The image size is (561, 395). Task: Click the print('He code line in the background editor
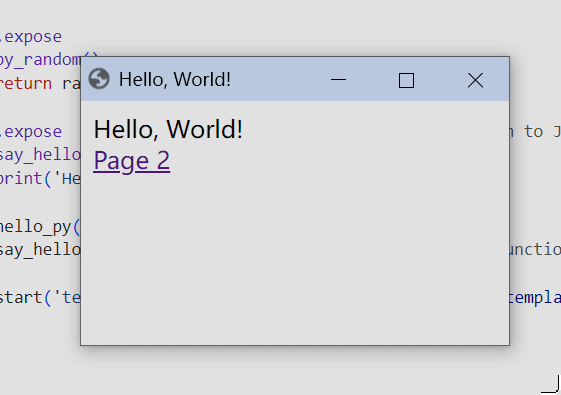pos(40,179)
